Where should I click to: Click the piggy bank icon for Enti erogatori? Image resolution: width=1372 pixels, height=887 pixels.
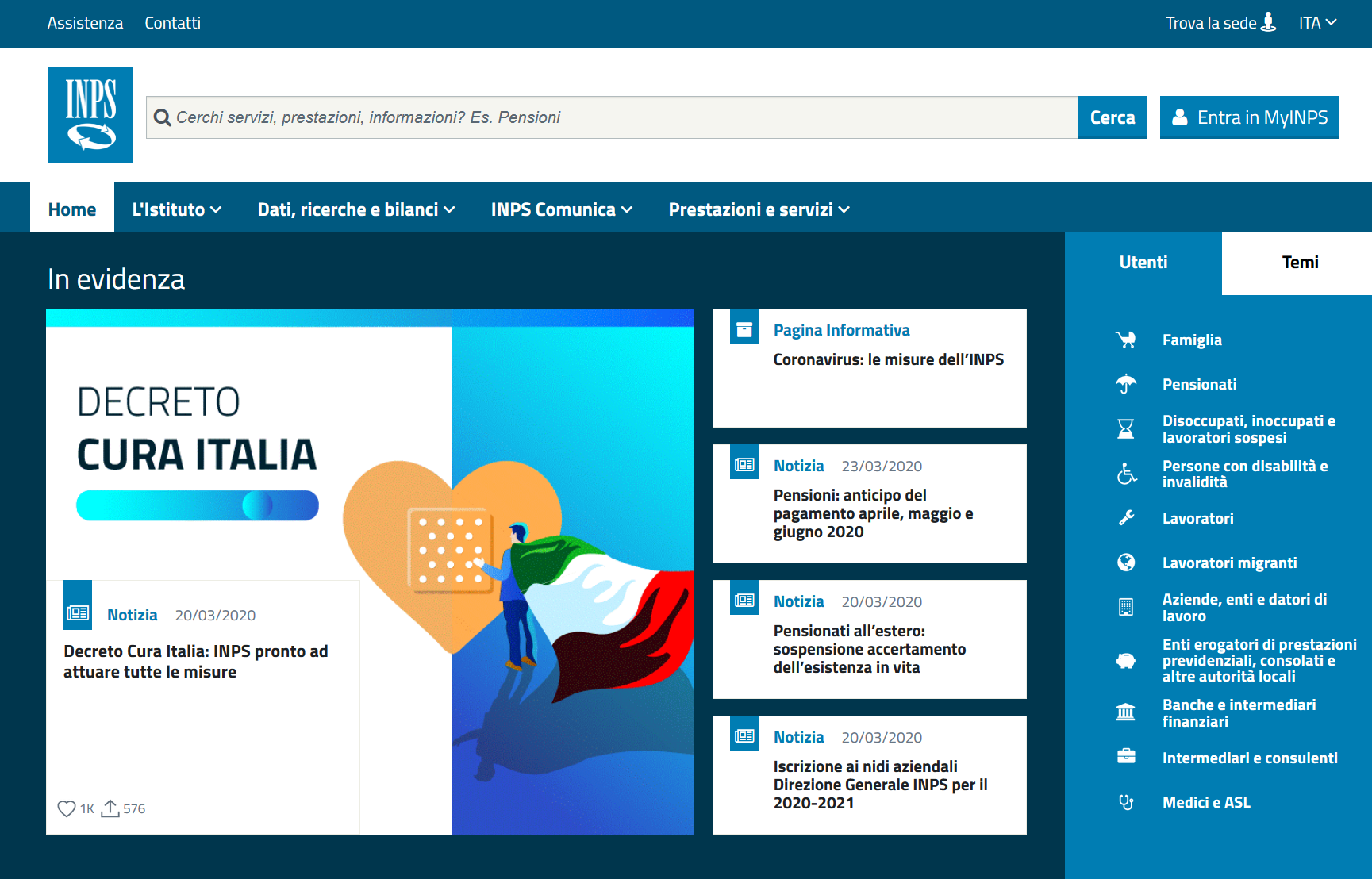1126,660
